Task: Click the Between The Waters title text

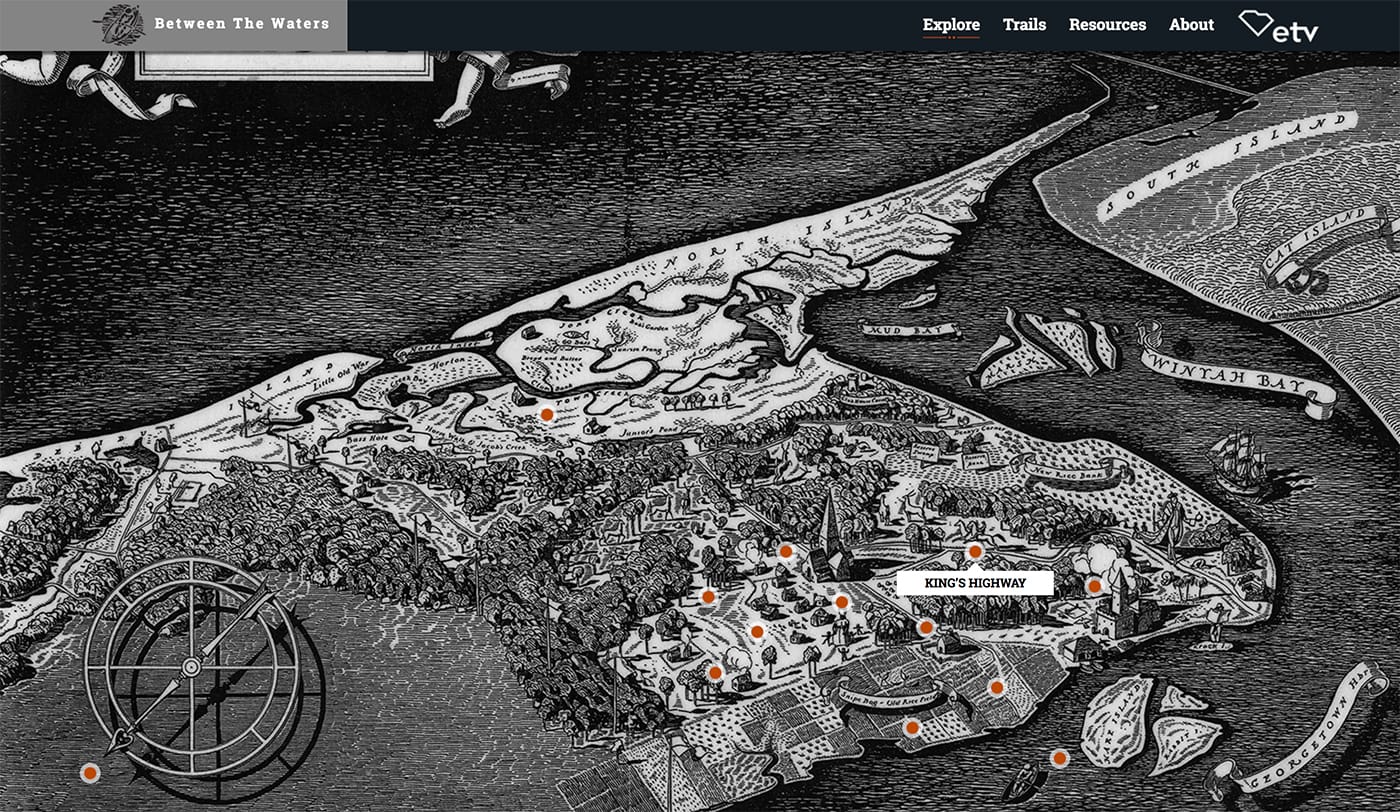Action: [x=243, y=22]
